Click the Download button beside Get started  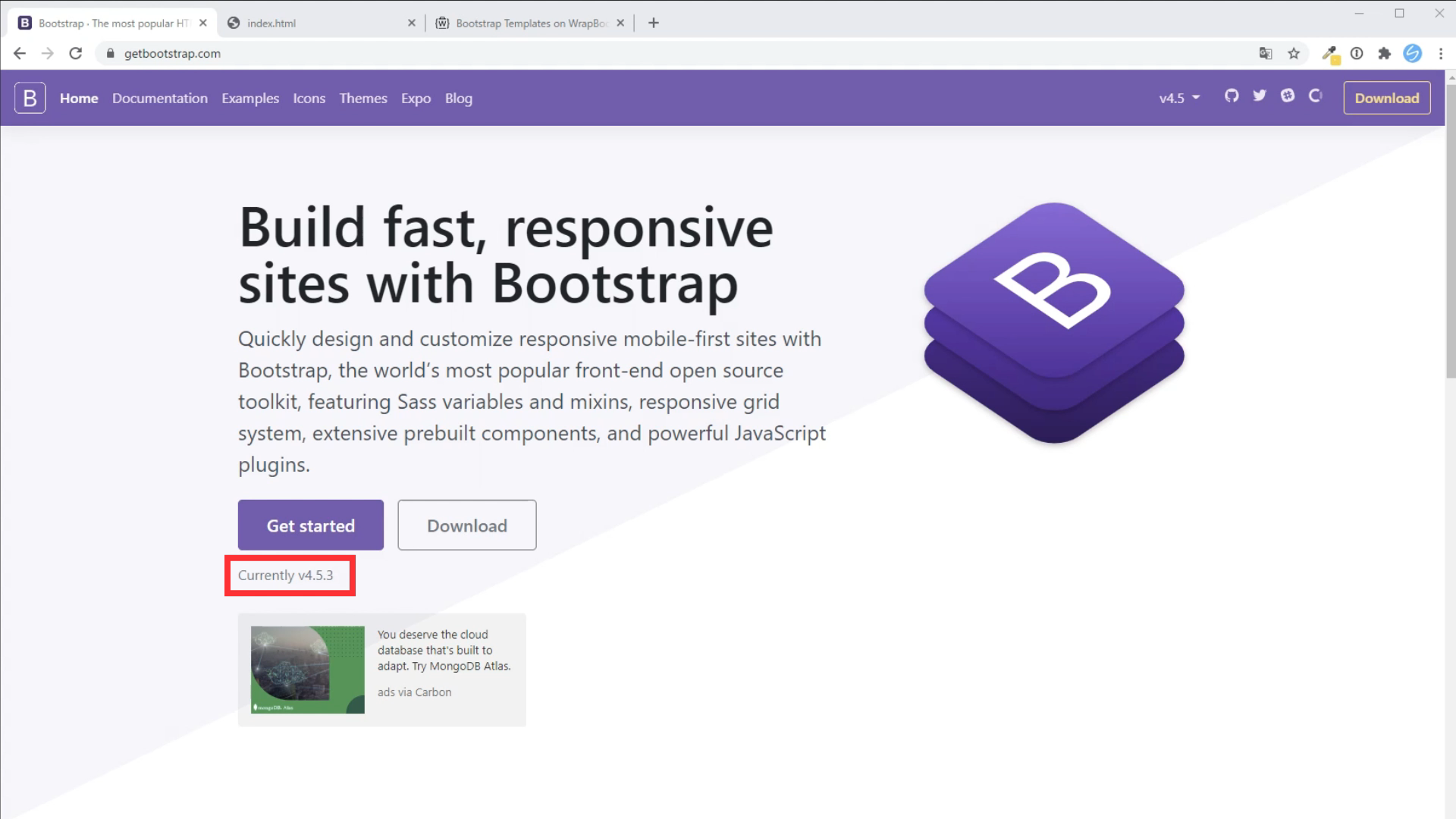[467, 525]
